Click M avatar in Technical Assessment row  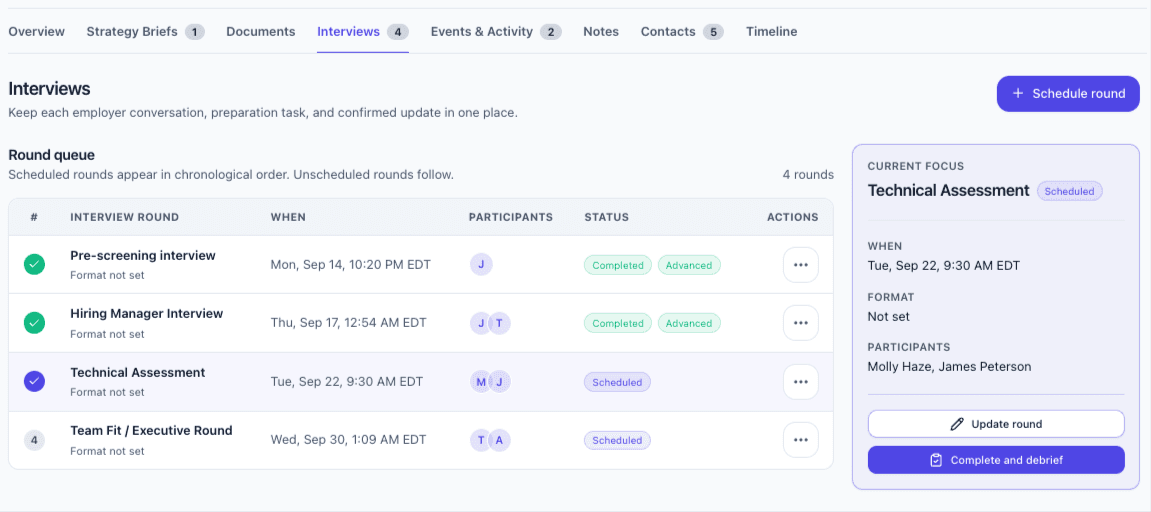[480, 381]
